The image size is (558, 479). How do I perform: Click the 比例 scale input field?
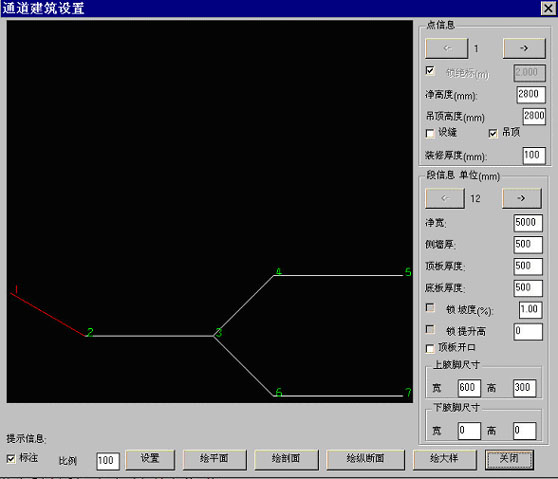pyautogui.click(x=108, y=461)
